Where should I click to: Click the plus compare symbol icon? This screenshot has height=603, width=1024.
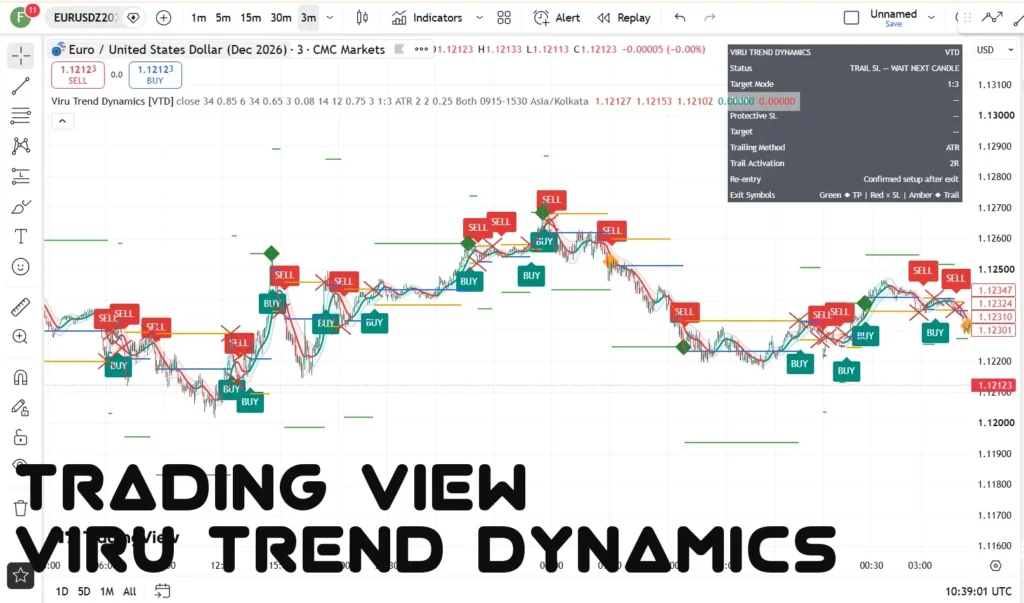163,18
